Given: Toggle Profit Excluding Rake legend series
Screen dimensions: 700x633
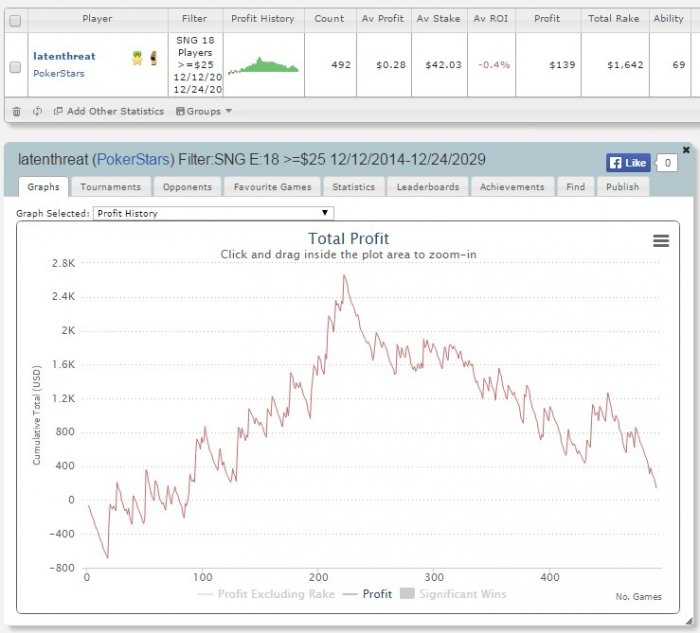Looking at the screenshot, I should pyautogui.click(x=266, y=594).
